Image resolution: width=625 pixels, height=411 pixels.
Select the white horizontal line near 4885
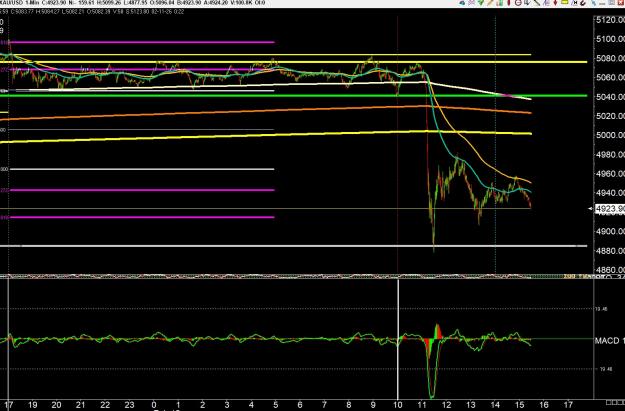[293, 246]
